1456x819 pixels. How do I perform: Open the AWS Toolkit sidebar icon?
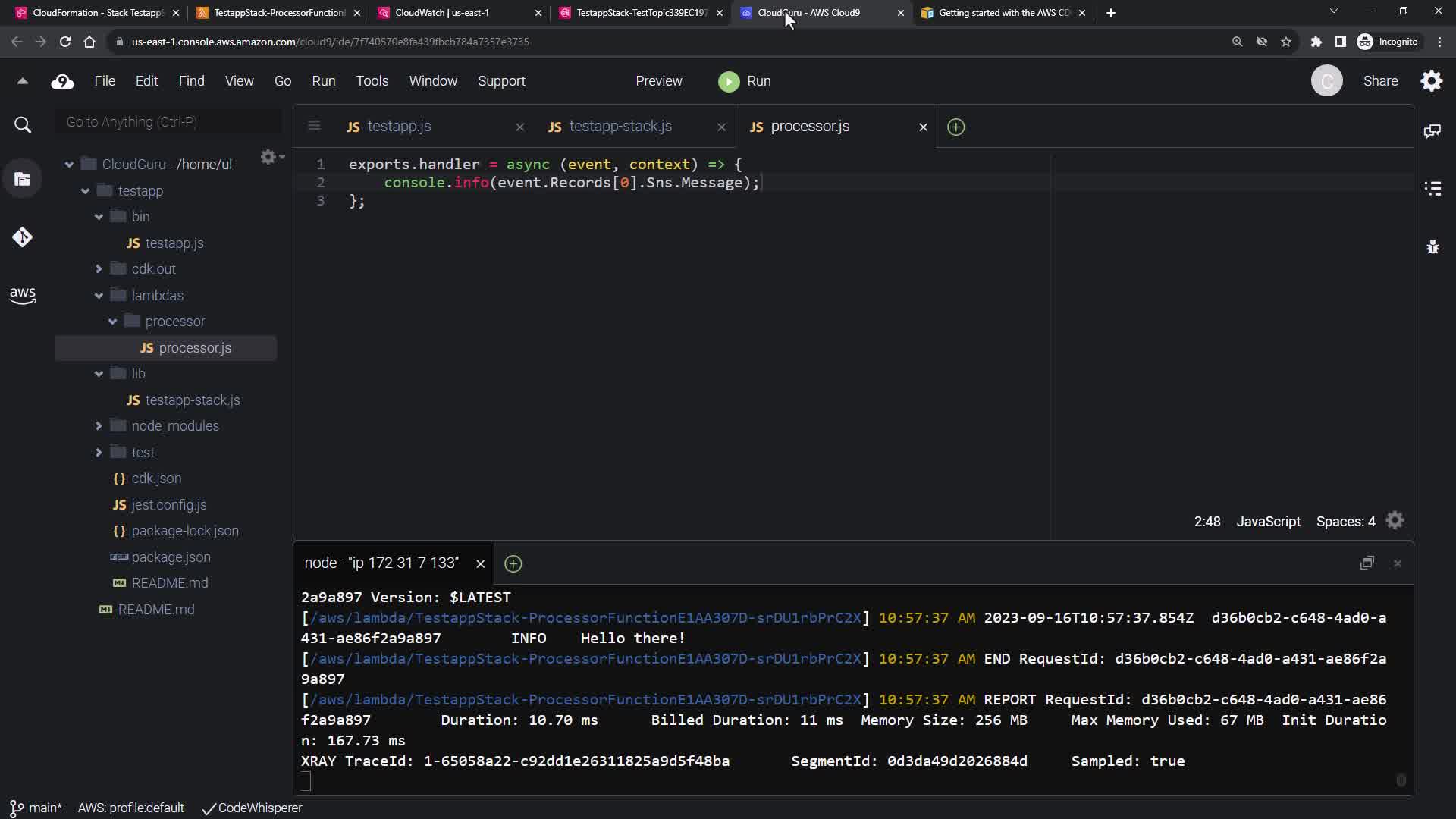point(22,295)
